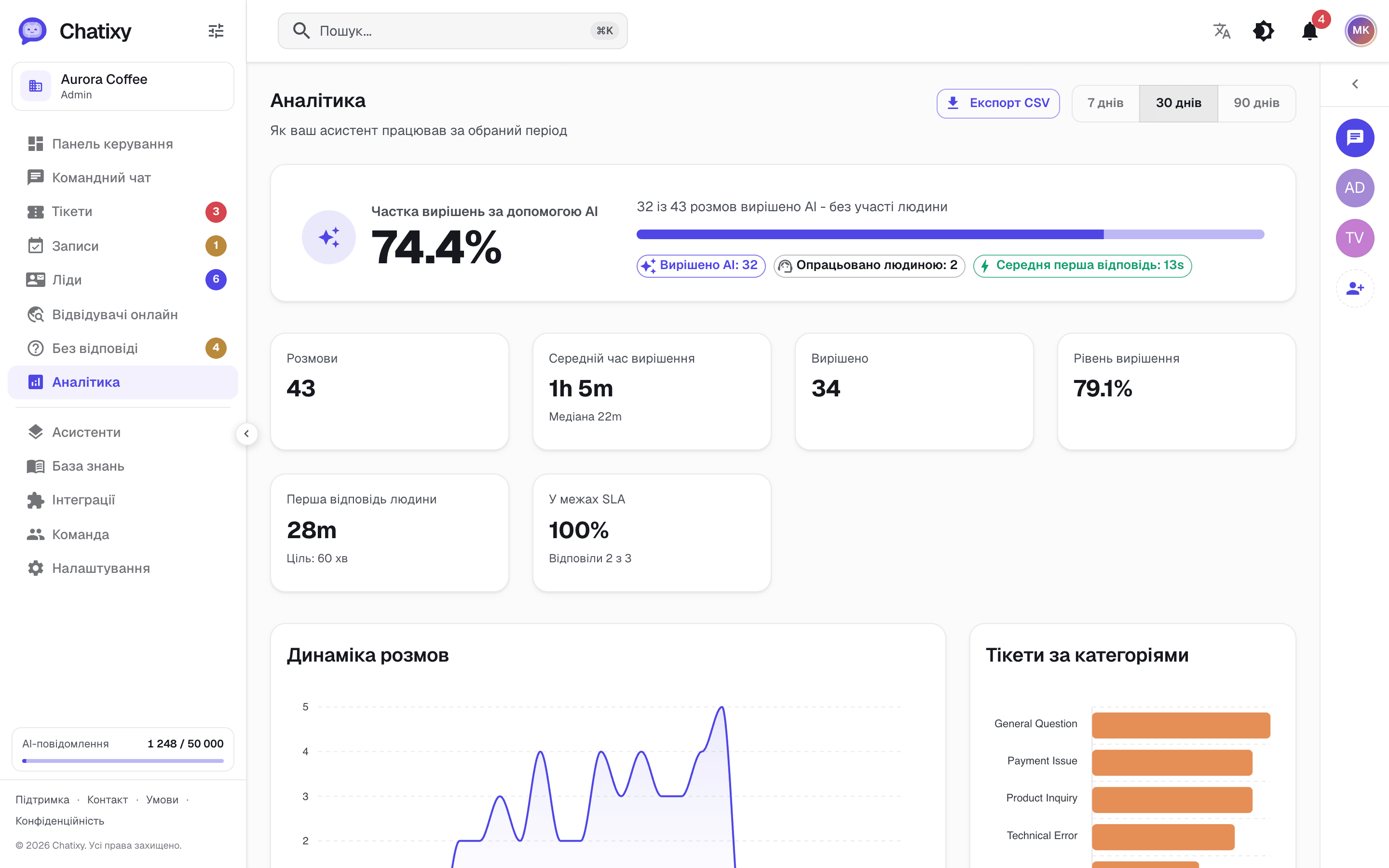Click the Aurora Coffee workspace building icon
The width and height of the screenshot is (1389, 868).
point(36,86)
